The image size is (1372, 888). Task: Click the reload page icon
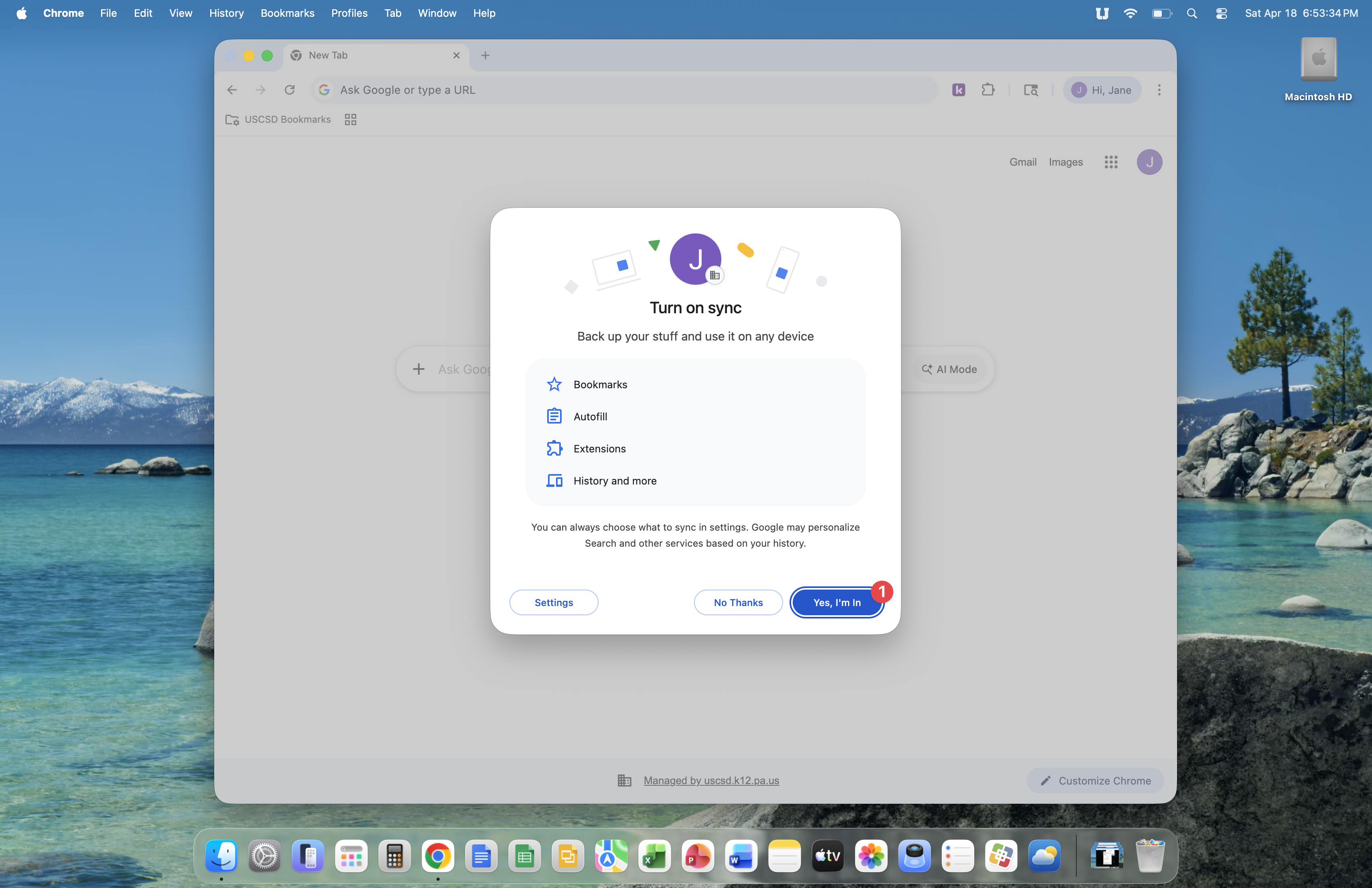(x=289, y=90)
